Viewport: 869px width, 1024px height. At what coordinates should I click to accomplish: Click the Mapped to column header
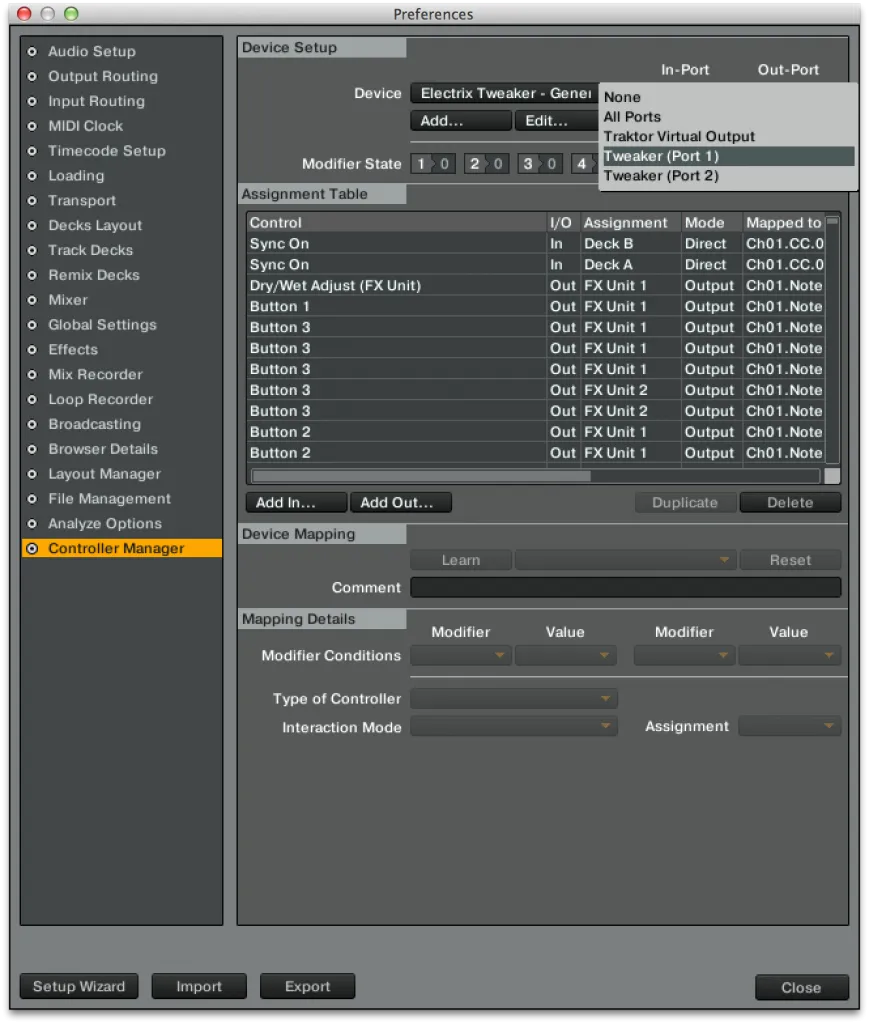783,223
